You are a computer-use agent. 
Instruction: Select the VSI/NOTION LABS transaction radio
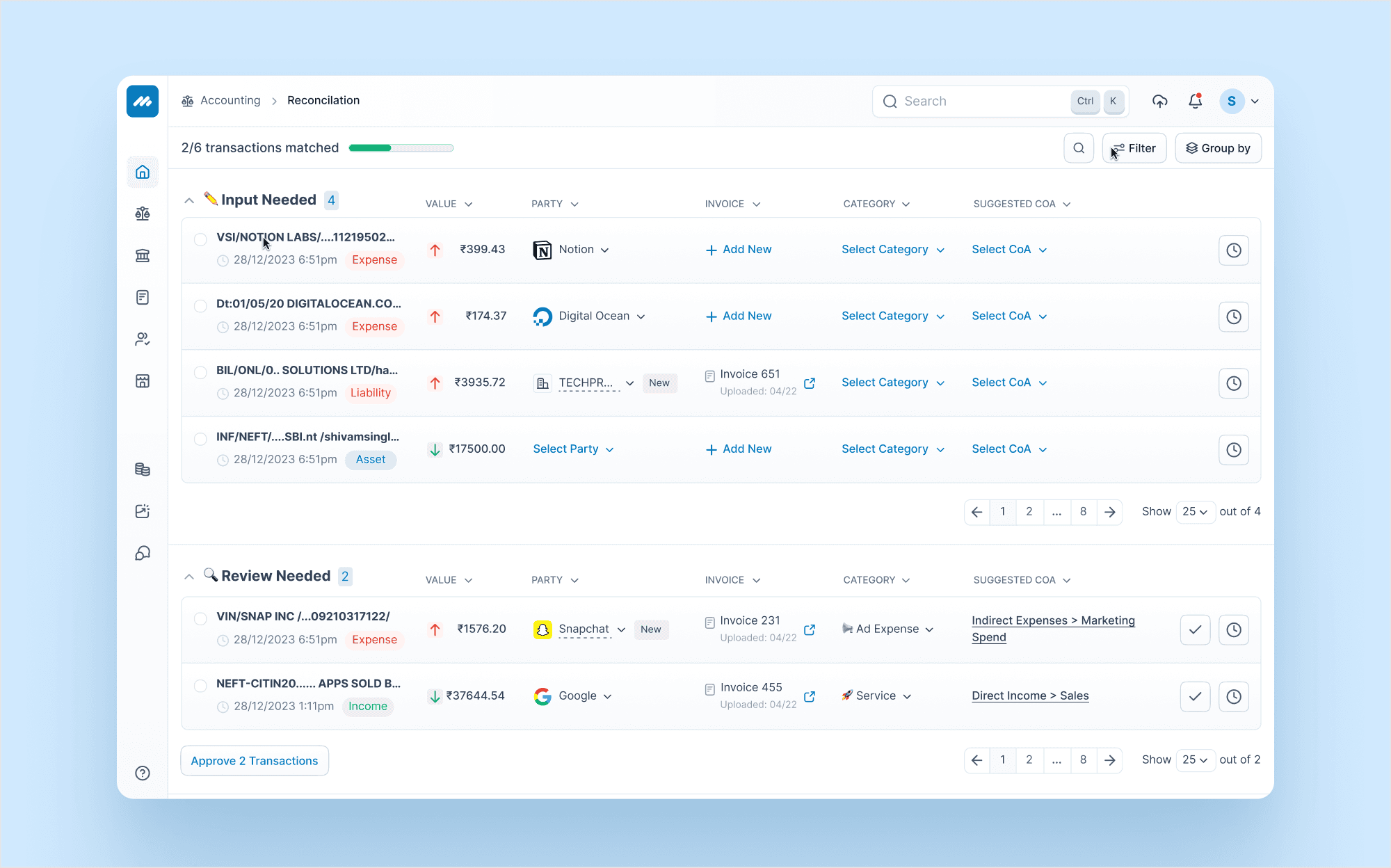point(200,239)
